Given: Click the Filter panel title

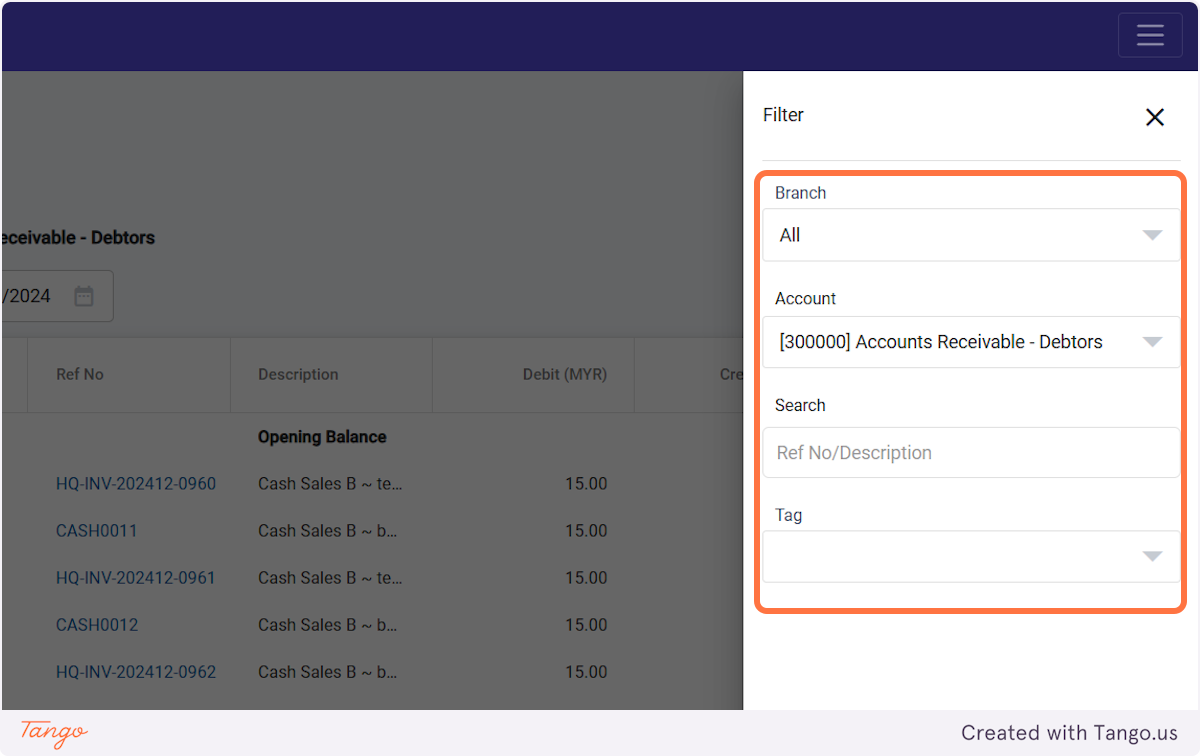Looking at the screenshot, I should coord(783,115).
